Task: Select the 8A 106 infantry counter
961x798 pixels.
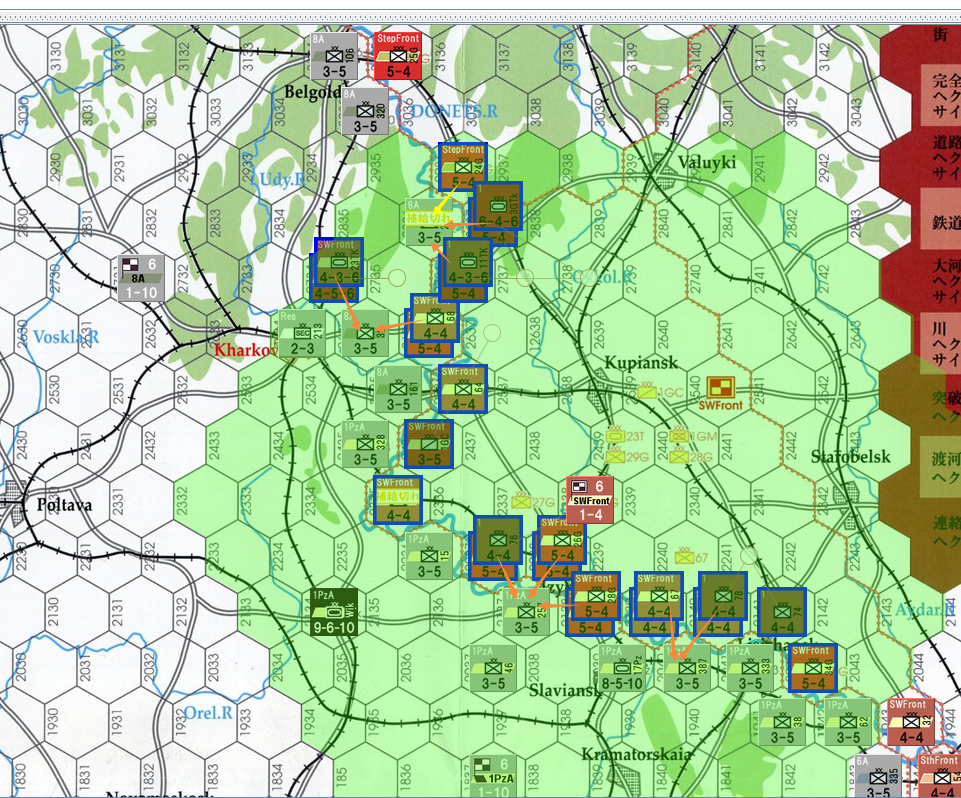Action: click(x=334, y=56)
